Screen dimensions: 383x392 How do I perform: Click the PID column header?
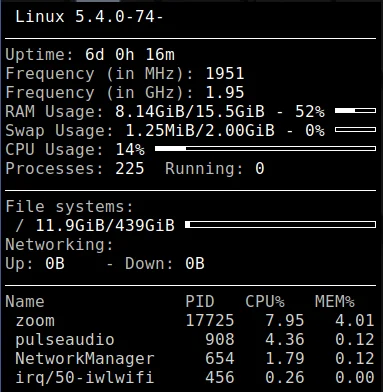click(200, 302)
